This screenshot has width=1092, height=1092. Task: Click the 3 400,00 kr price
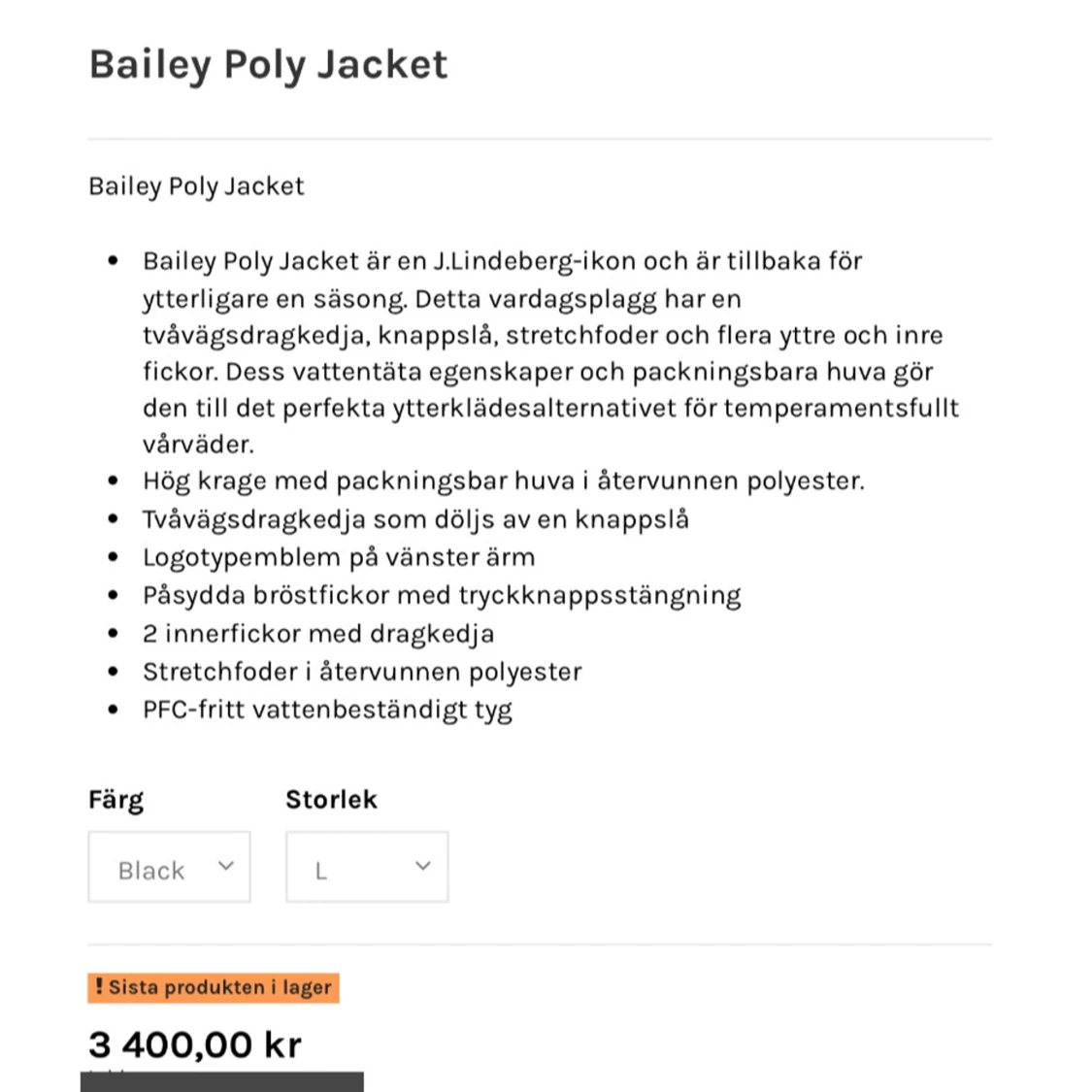click(x=195, y=1044)
